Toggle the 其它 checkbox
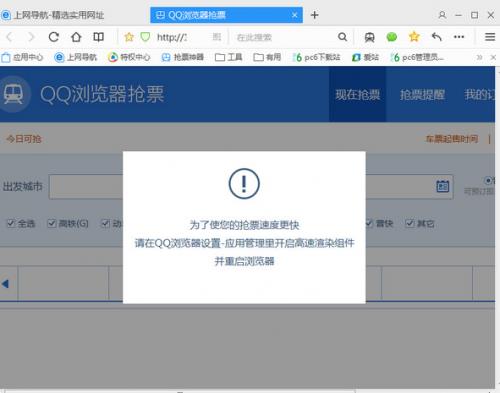Viewport: 500px width, 393px height. 410,223
